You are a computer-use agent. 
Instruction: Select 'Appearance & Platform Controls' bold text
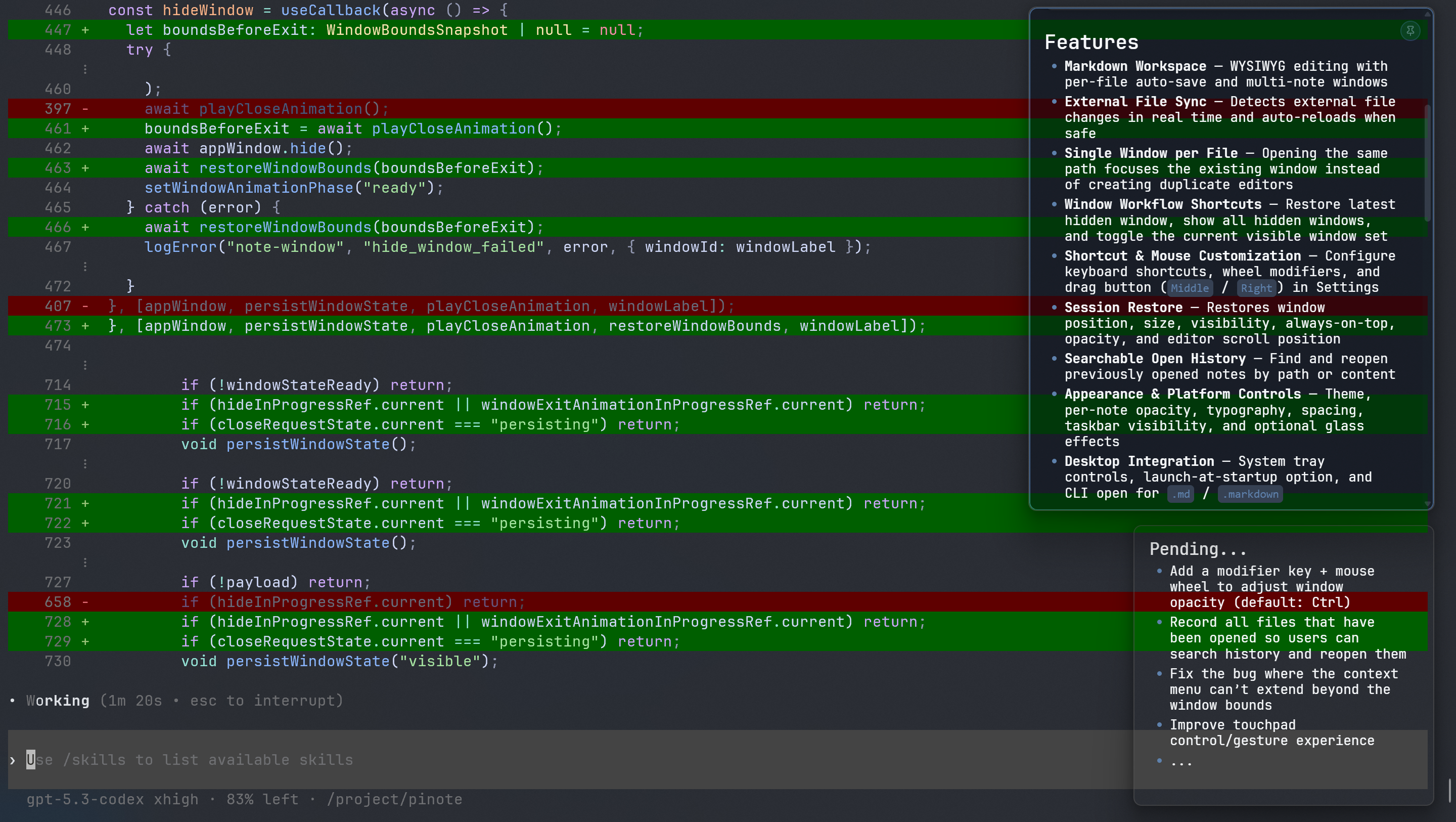click(1182, 394)
